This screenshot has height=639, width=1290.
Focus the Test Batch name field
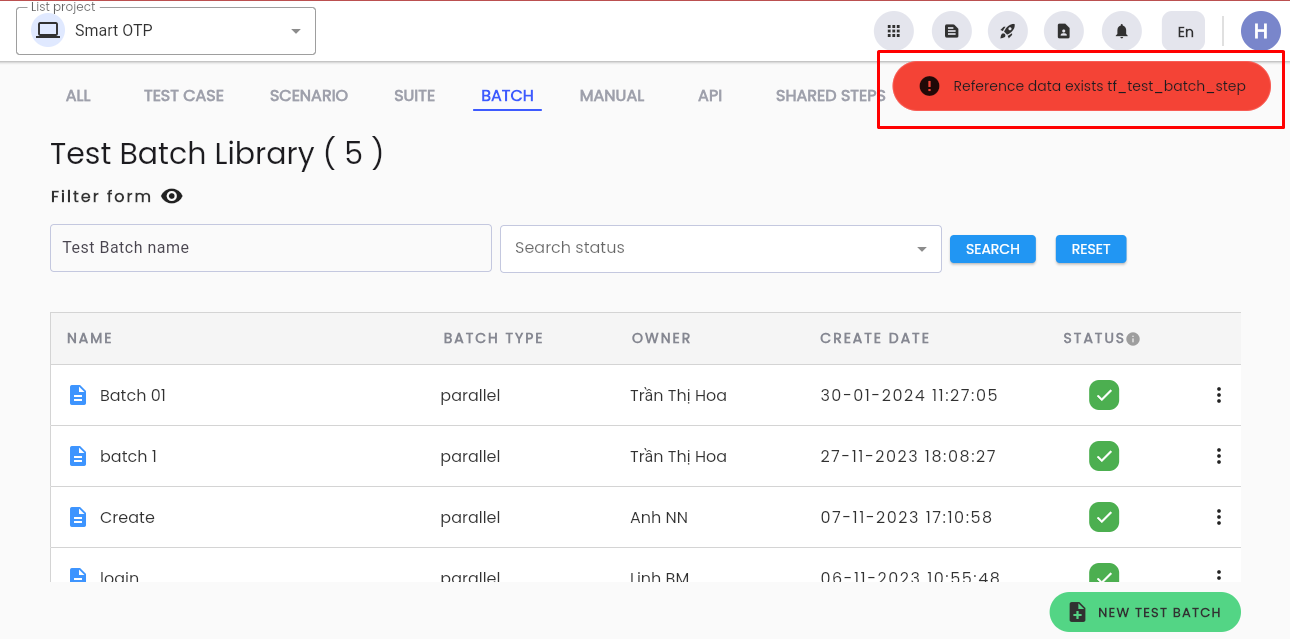click(x=271, y=248)
